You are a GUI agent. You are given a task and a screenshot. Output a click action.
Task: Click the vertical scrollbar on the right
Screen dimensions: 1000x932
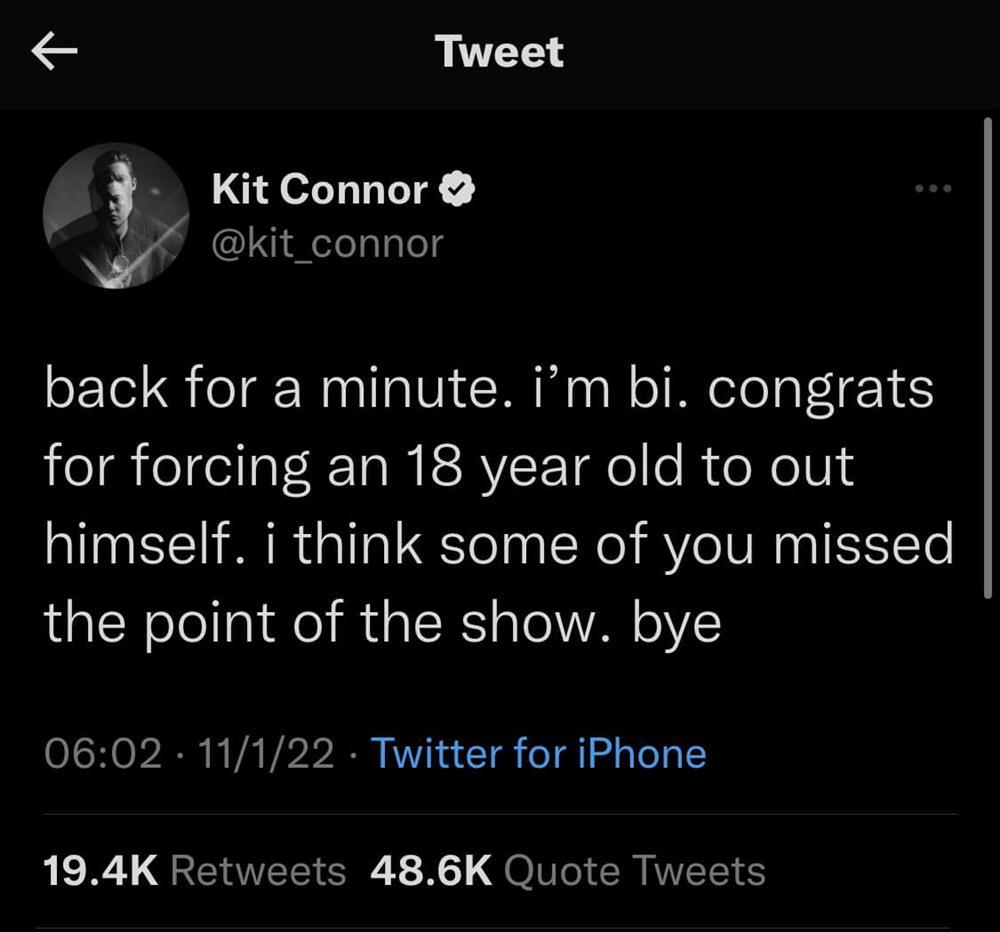987,360
